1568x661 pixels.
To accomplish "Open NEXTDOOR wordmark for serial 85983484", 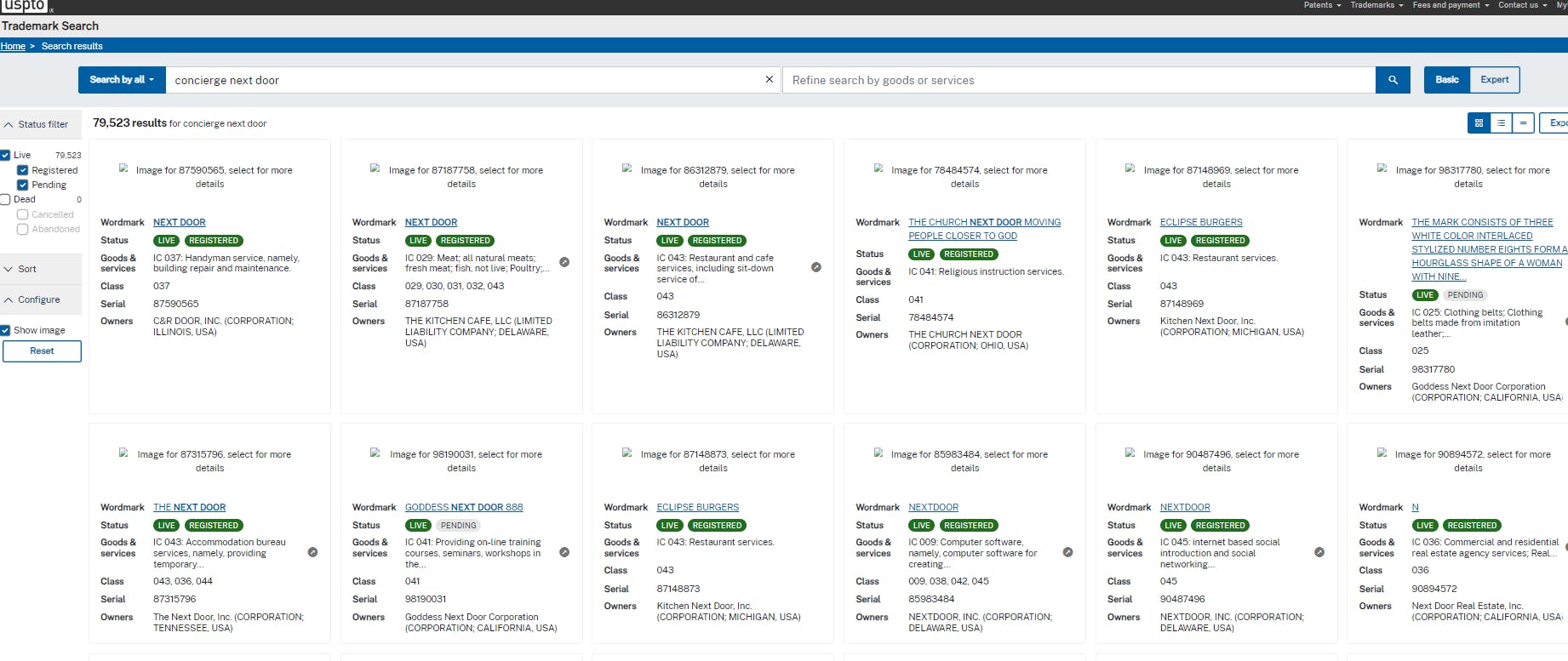I will tap(933, 507).
